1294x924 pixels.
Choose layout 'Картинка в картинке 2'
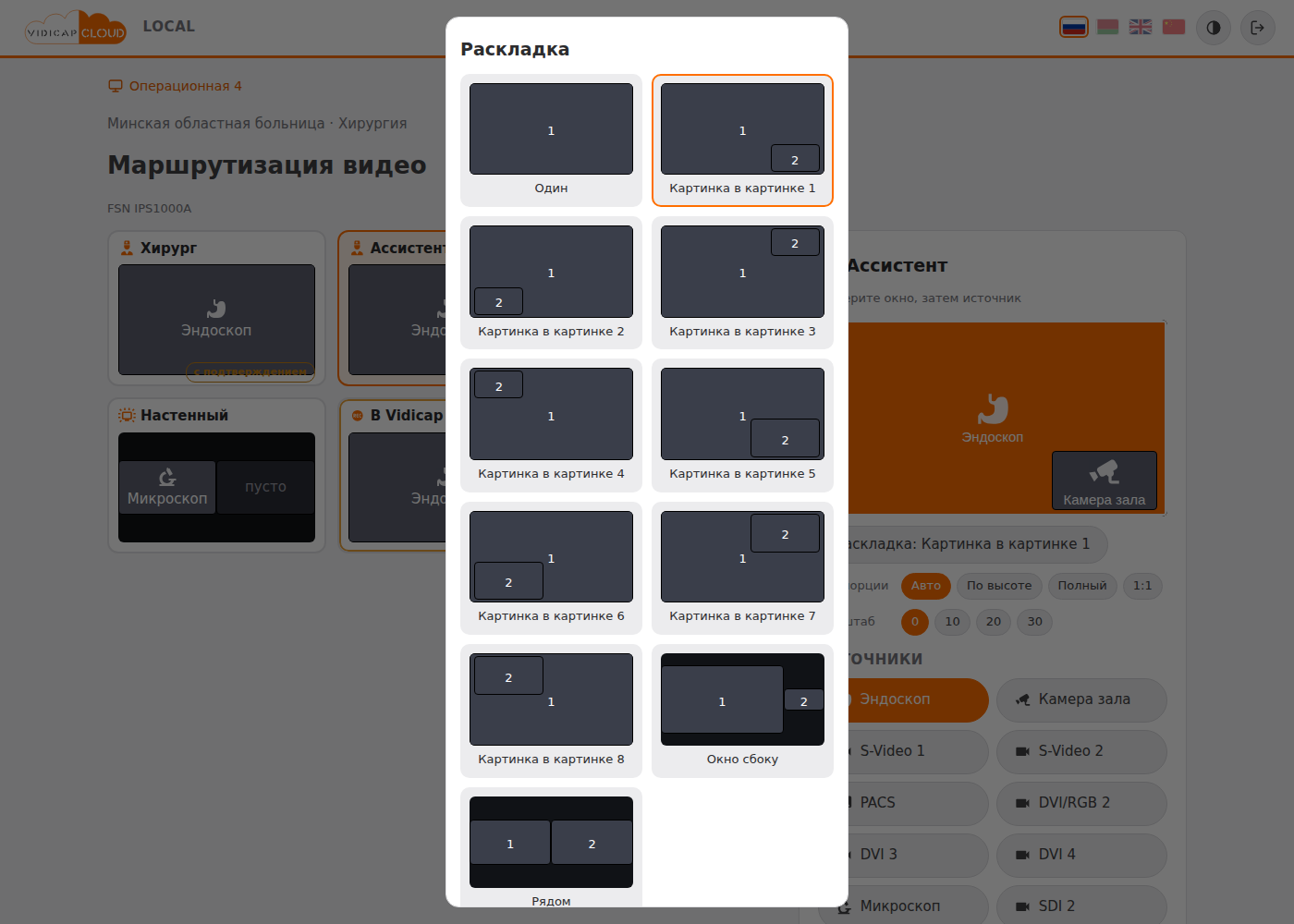coord(551,283)
